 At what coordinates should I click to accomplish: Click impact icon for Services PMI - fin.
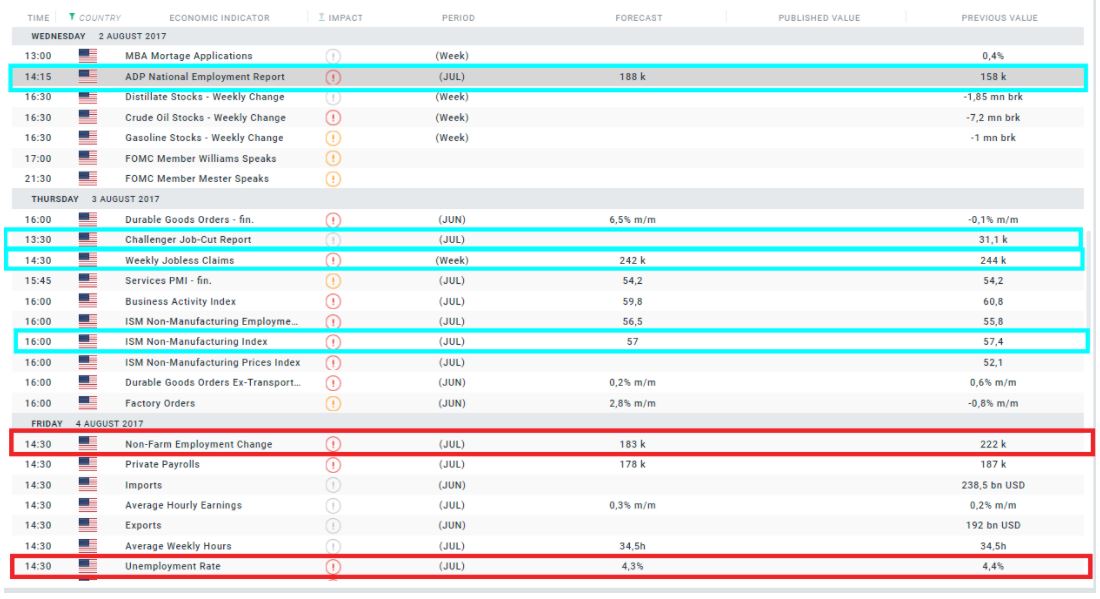tap(333, 282)
